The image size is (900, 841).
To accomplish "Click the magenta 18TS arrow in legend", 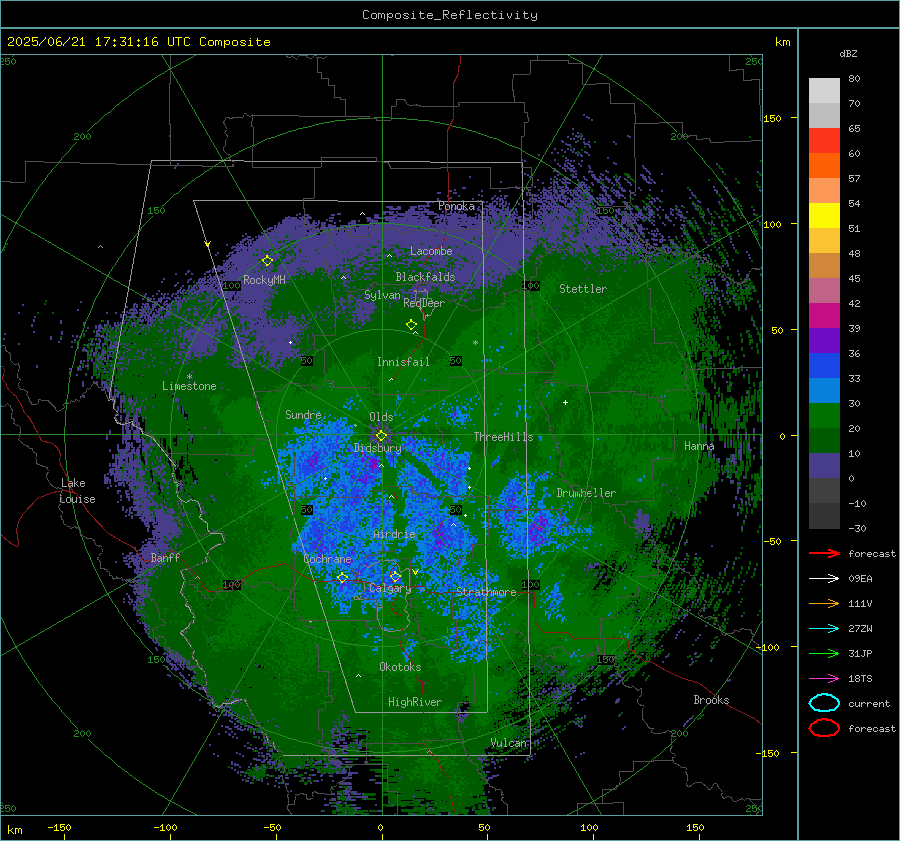I will 824,679.
